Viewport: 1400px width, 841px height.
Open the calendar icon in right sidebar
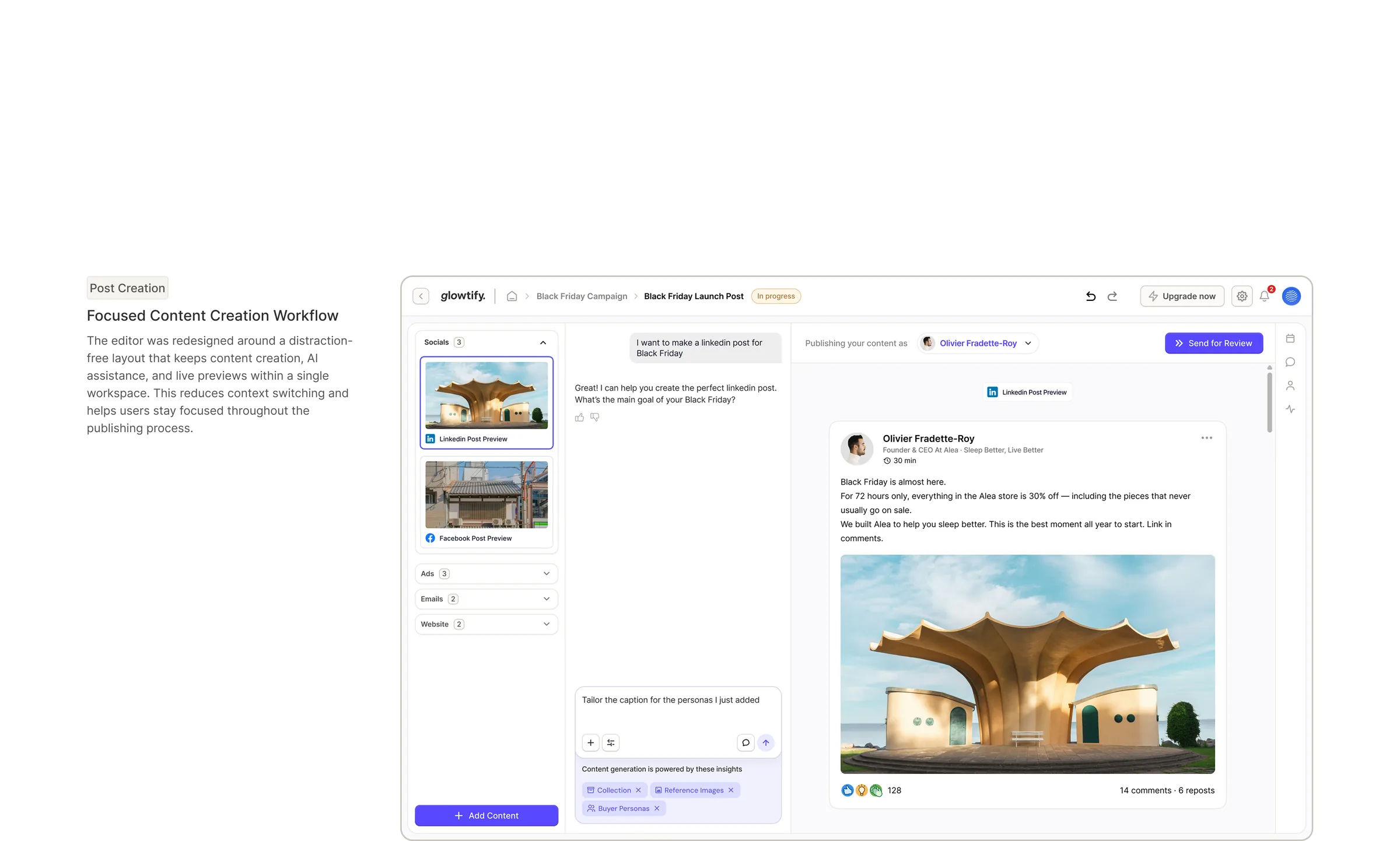pyautogui.click(x=1290, y=338)
